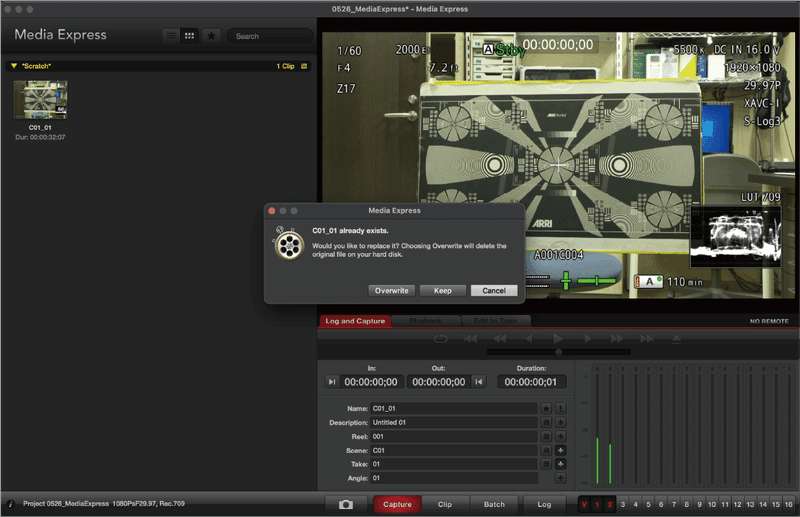Image resolution: width=800 pixels, height=517 pixels.
Task: Toggle clapper icon for Take
Action: (546, 464)
